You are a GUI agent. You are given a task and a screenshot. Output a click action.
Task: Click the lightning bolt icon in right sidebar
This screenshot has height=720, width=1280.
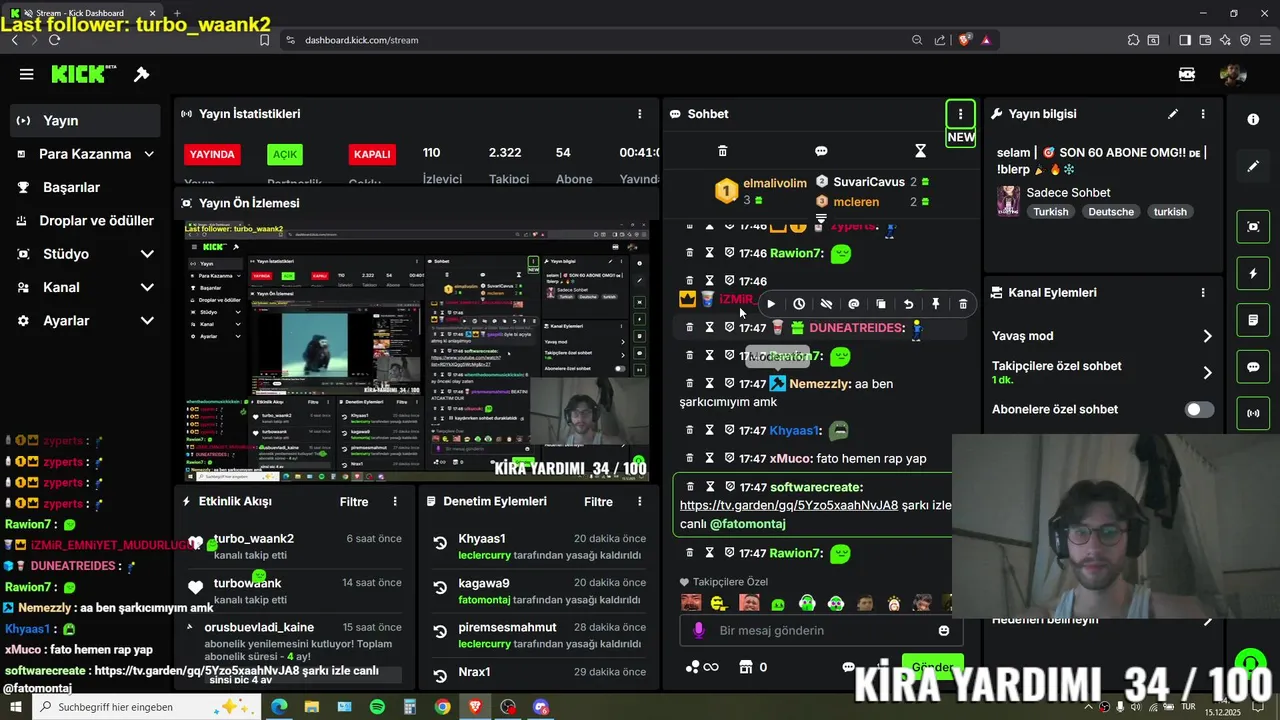pyautogui.click(x=1253, y=273)
